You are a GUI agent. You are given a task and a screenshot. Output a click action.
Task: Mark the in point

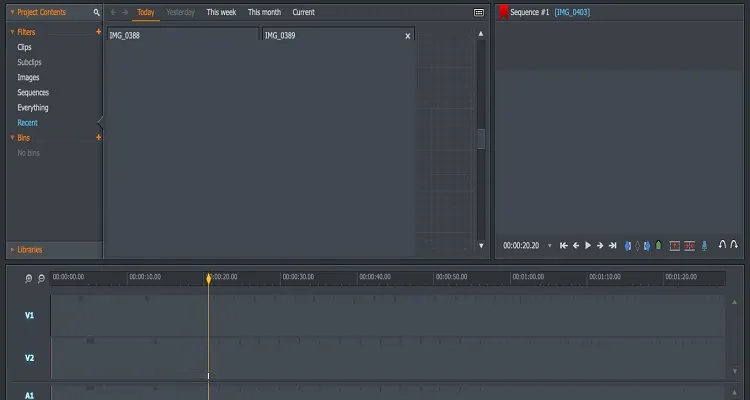pos(628,245)
